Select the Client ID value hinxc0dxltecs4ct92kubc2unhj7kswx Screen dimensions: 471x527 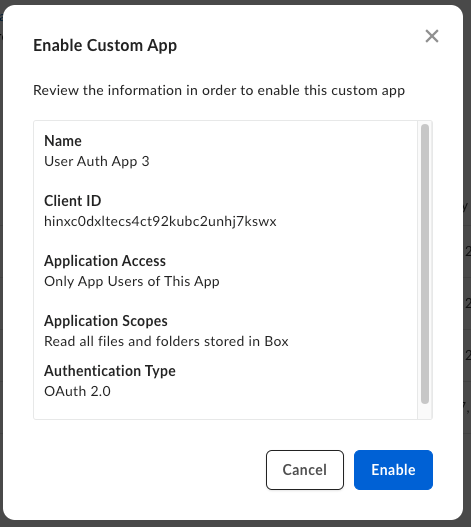tap(160, 221)
